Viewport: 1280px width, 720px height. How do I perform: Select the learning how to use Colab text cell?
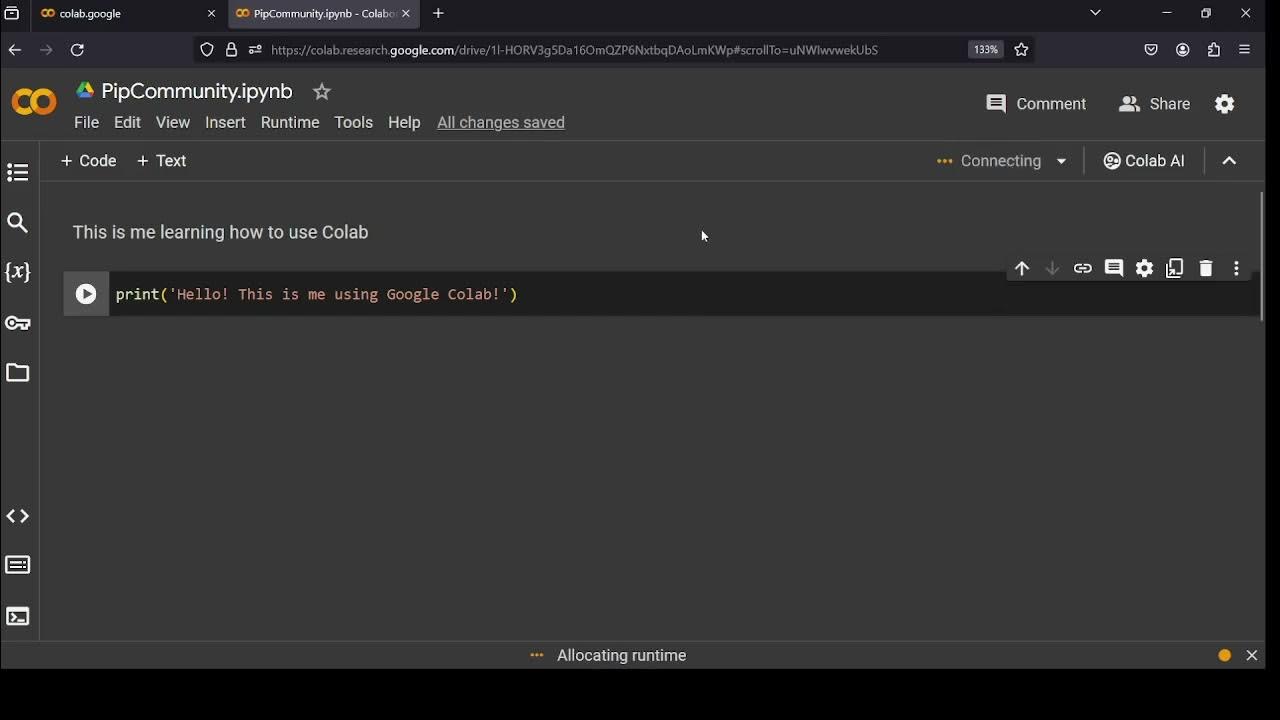pos(220,232)
